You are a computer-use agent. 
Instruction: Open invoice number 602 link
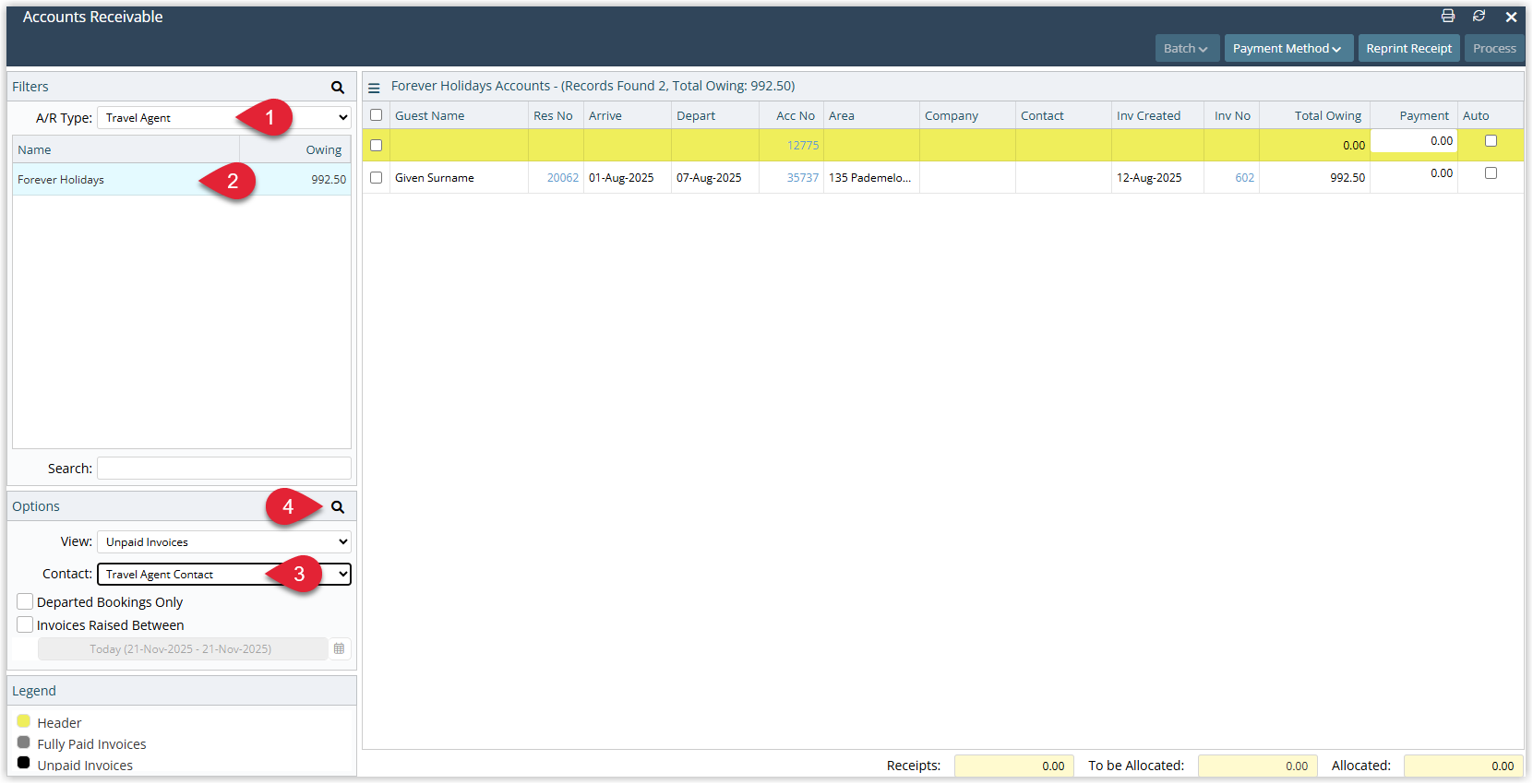(x=1245, y=178)
